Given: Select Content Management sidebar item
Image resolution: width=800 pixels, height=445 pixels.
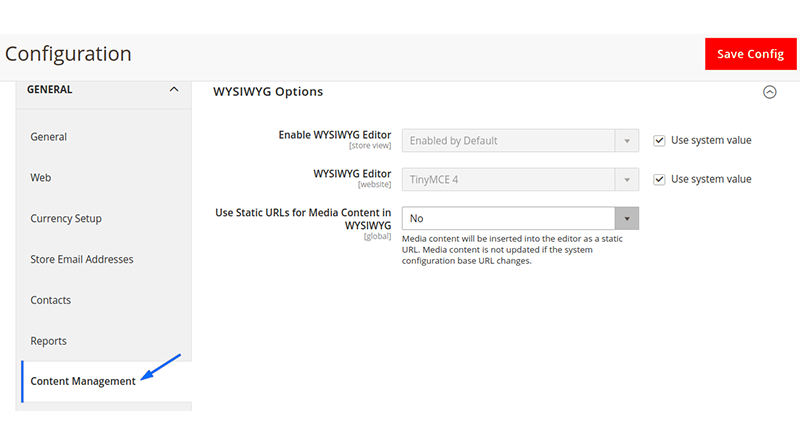Looking at the screenshot, I should 83,381.
